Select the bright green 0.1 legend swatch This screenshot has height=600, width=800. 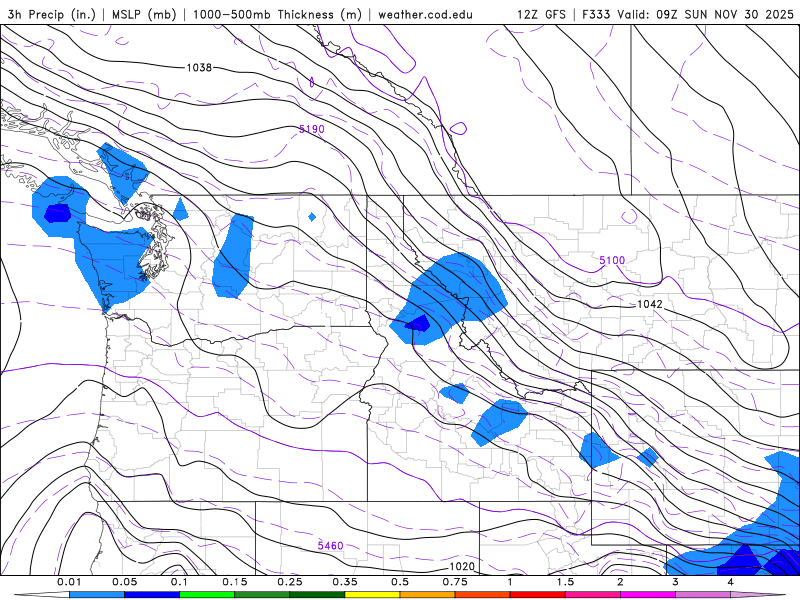207,595
